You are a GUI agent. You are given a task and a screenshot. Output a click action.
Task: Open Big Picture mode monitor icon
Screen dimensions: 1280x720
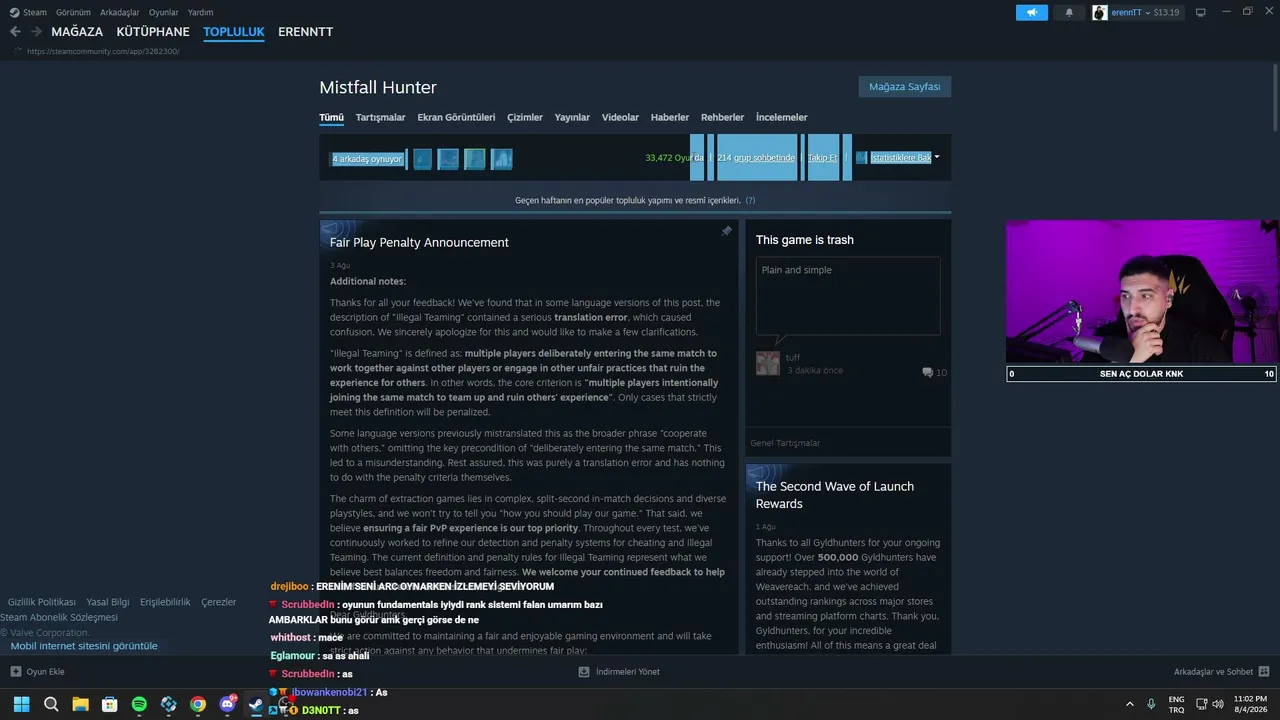(1201, 12)
